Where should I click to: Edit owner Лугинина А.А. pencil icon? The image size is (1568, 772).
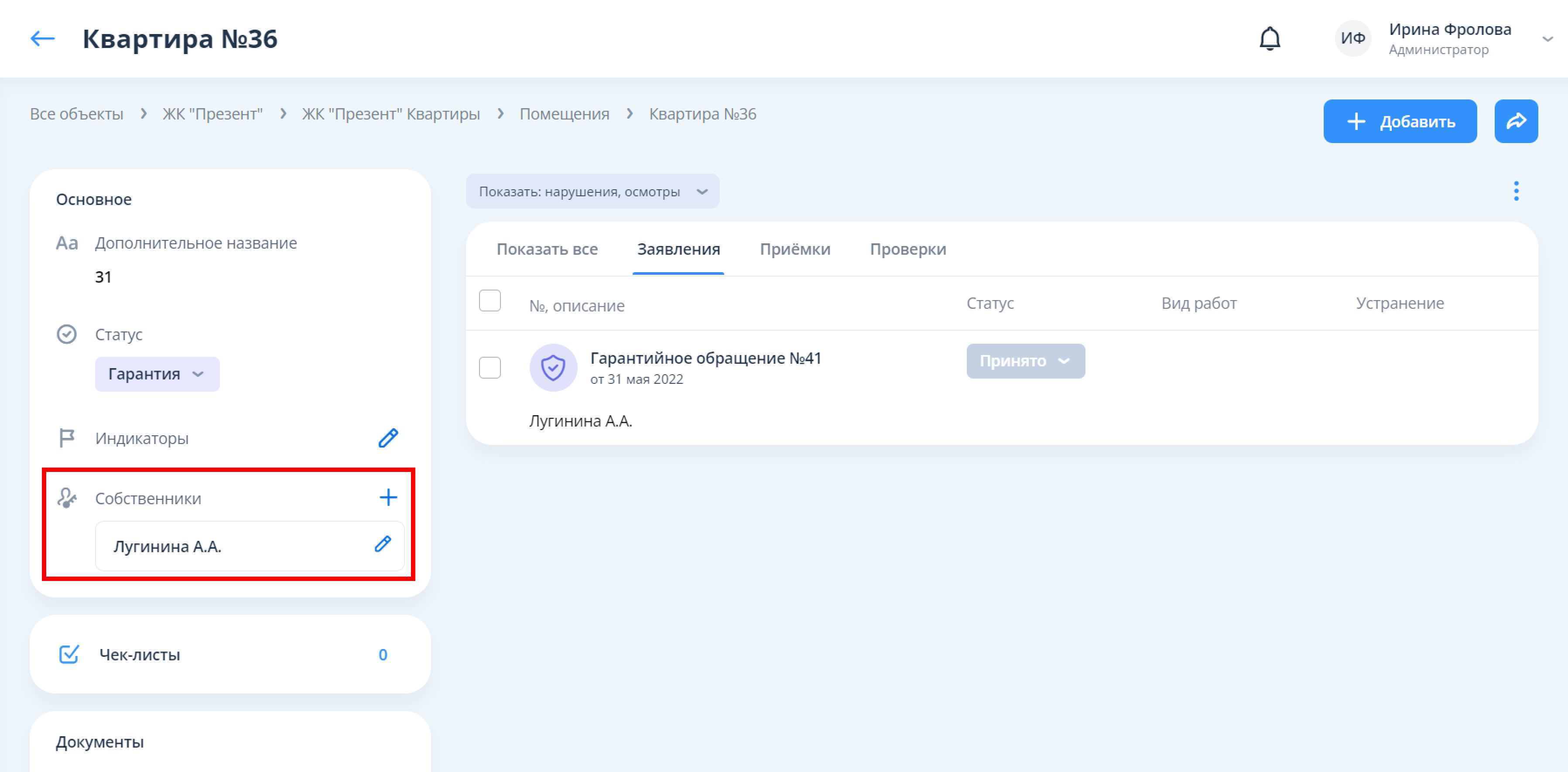point(382,544)
